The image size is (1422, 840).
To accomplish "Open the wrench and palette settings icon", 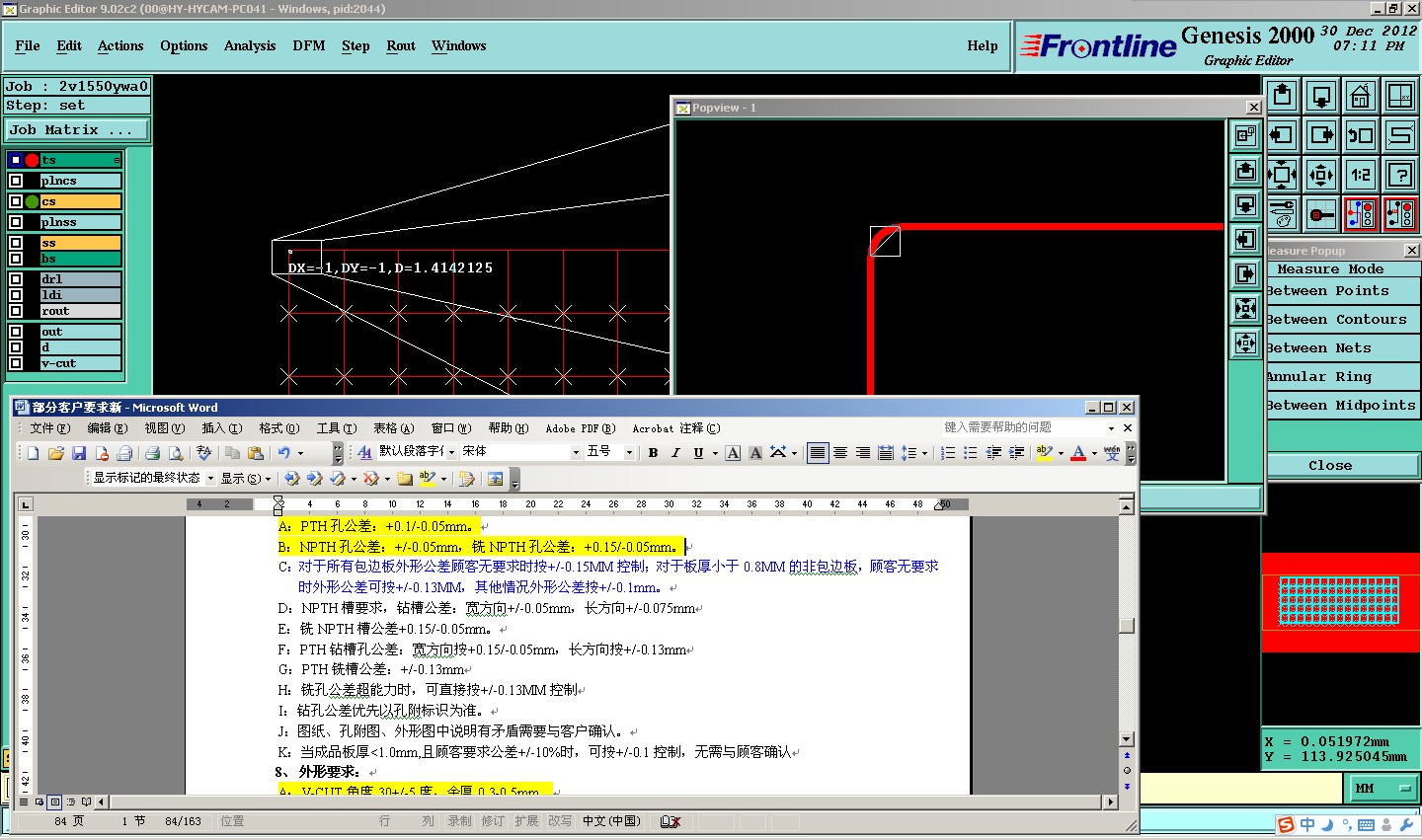I will pyautogui.click(x=1282, y=214).
